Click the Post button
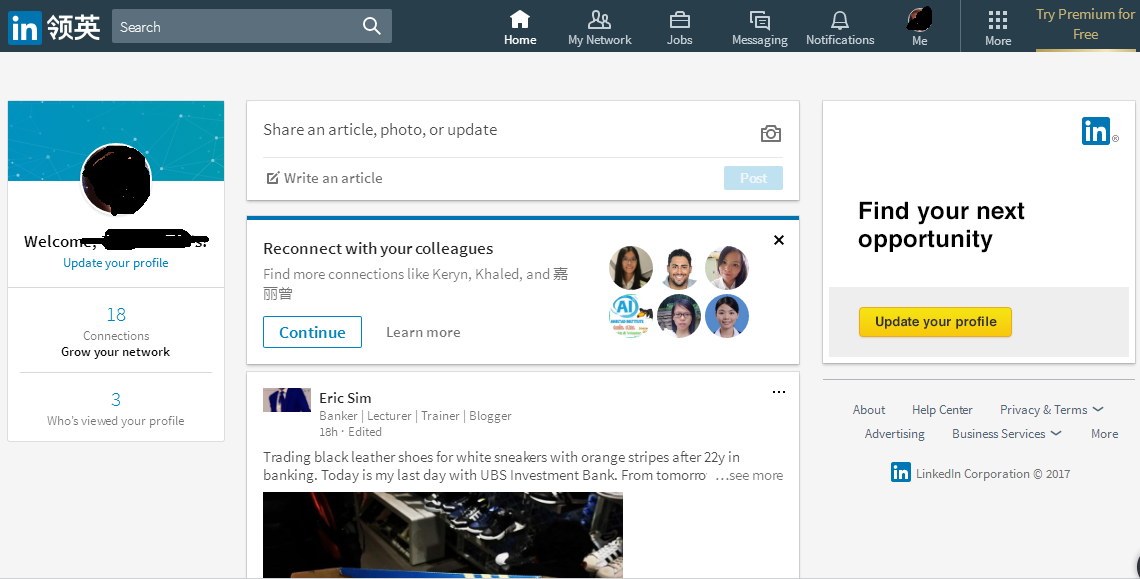The height and width of the screenshot is (579, 1140). point(753,178)
